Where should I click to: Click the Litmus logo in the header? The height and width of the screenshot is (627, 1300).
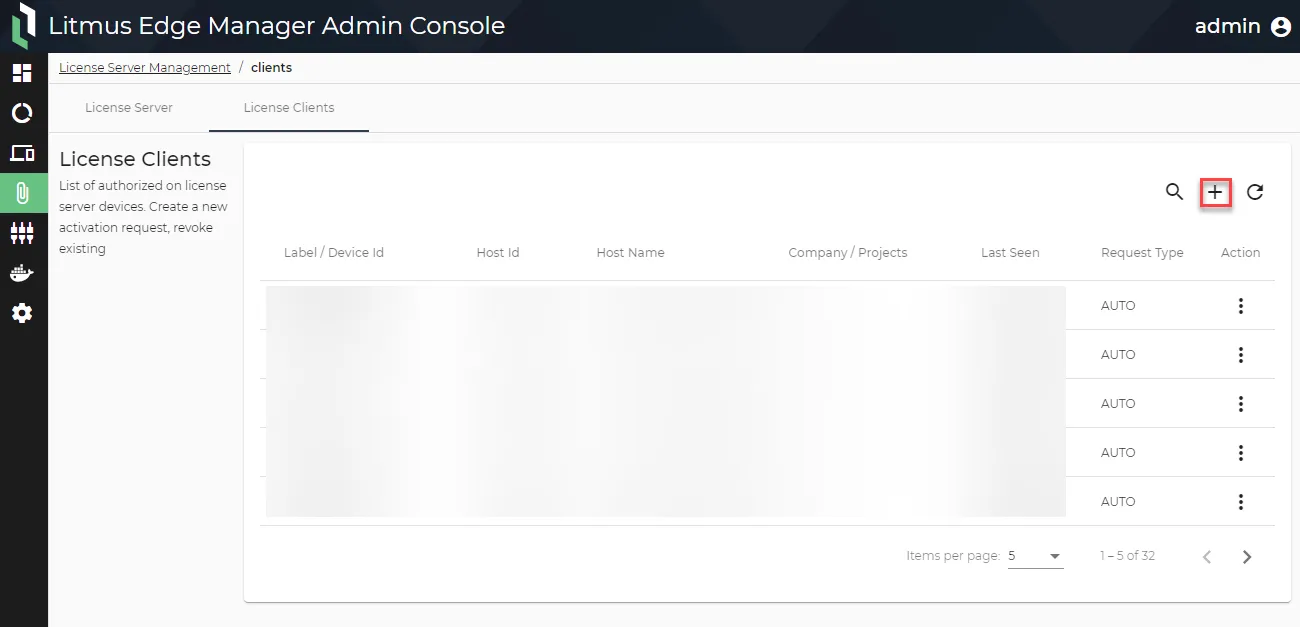point(23,26)
